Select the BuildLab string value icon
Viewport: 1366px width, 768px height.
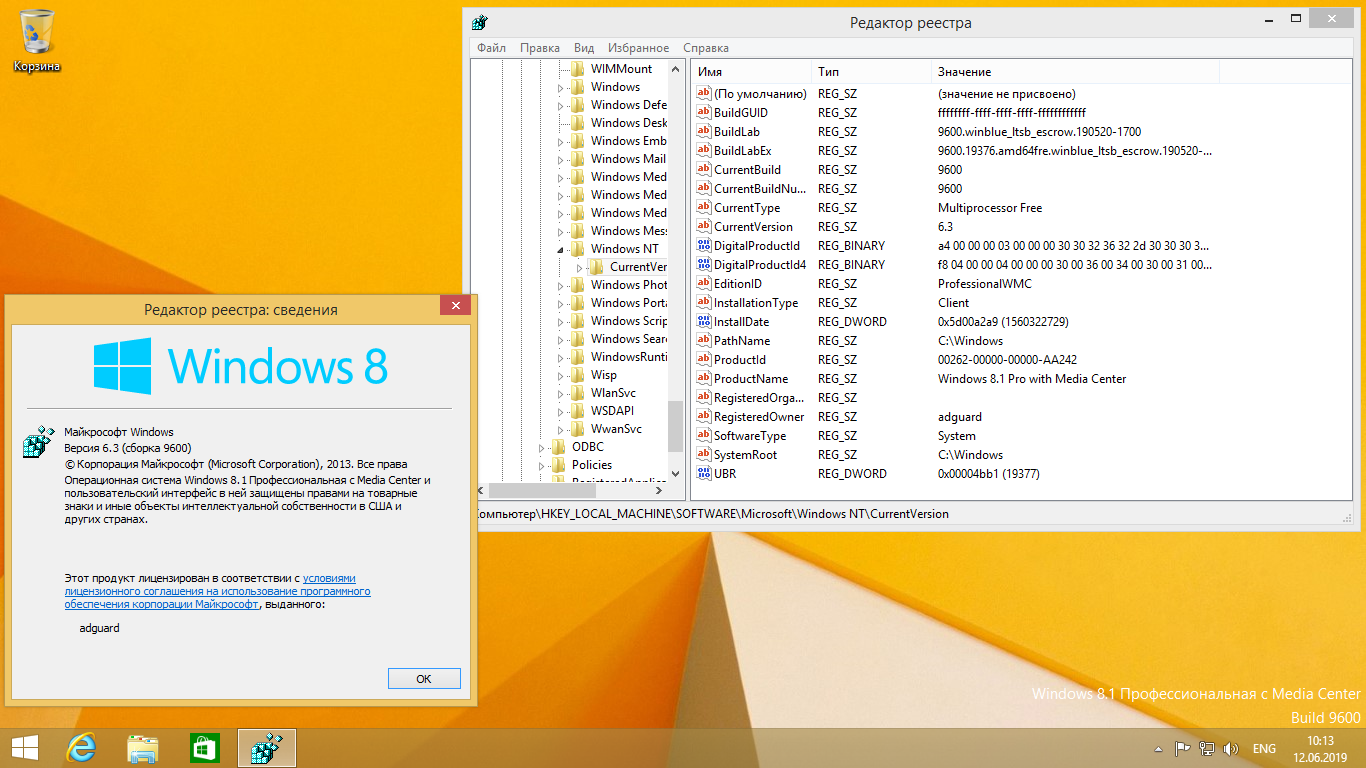(x=704, y=132)
